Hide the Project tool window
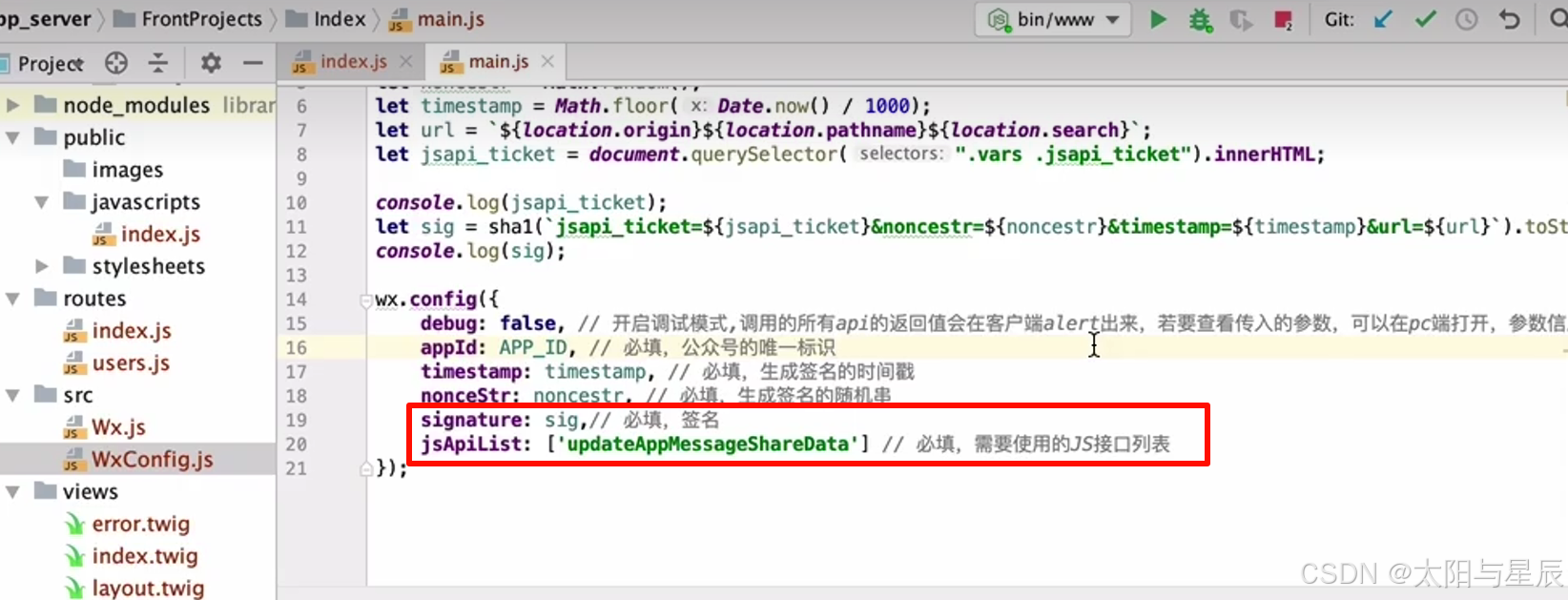 (x=253, y=63)
